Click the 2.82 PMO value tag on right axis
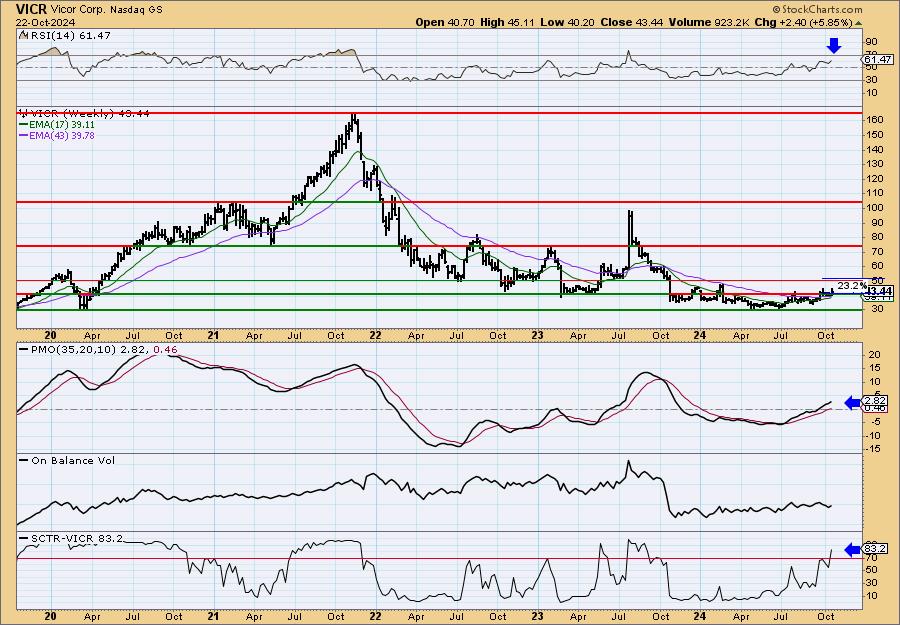 click(x=877, y=400)
